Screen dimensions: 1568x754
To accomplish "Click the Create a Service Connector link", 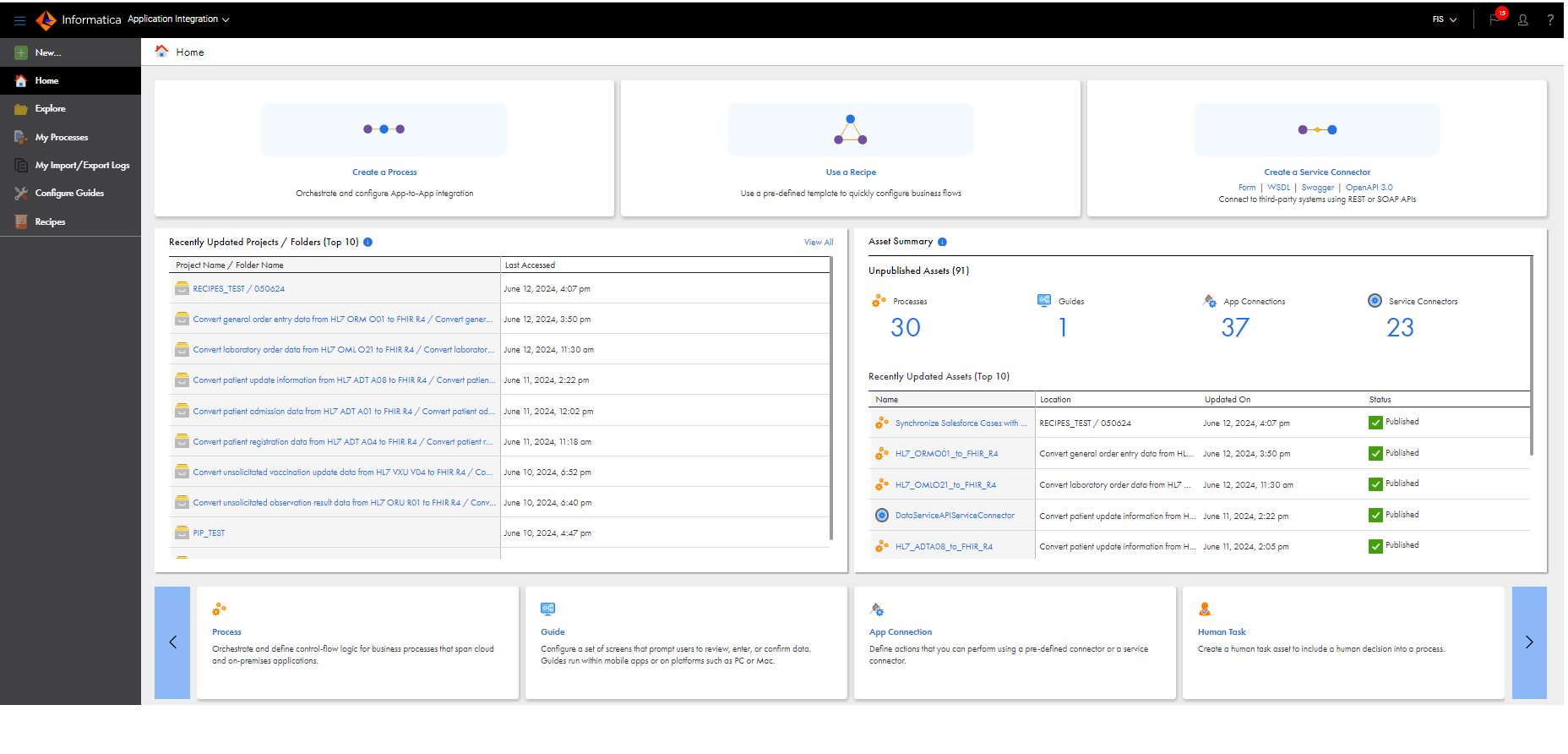I will [1317, 172].
